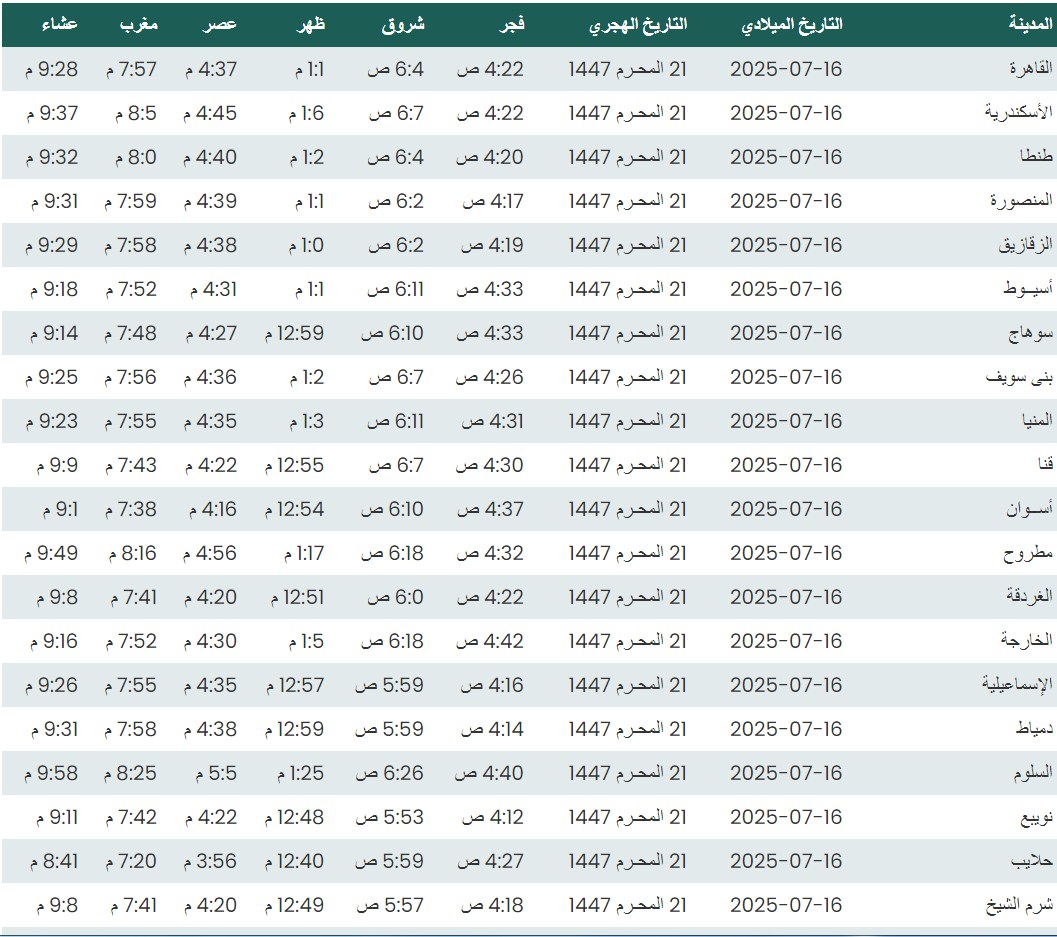The height and width of the screenshot is (937, 1057).
Task: Select the الأسكندرية city name
Action: pos(1018,113)
